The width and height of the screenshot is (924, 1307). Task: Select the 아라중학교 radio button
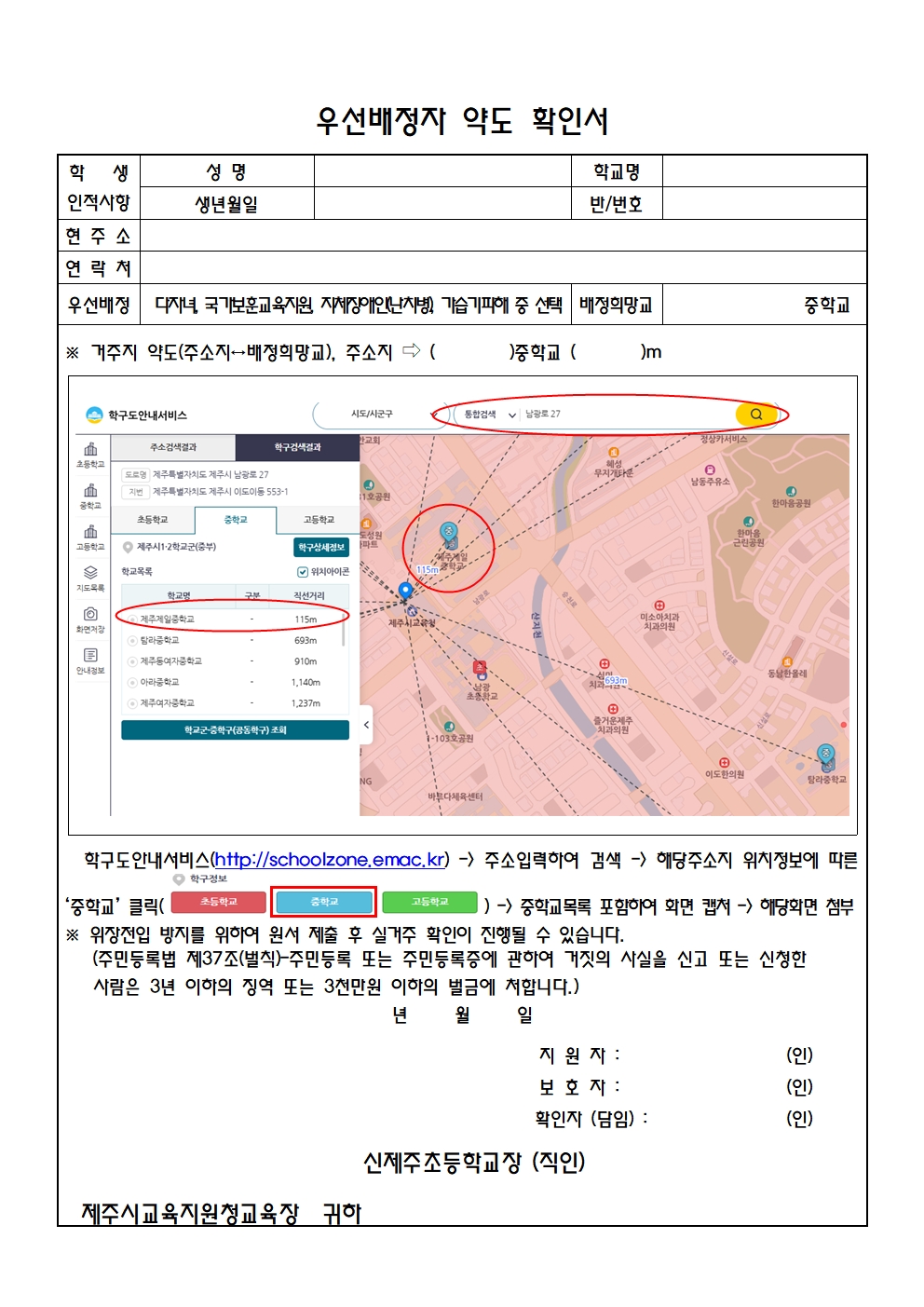coord(132,683)
